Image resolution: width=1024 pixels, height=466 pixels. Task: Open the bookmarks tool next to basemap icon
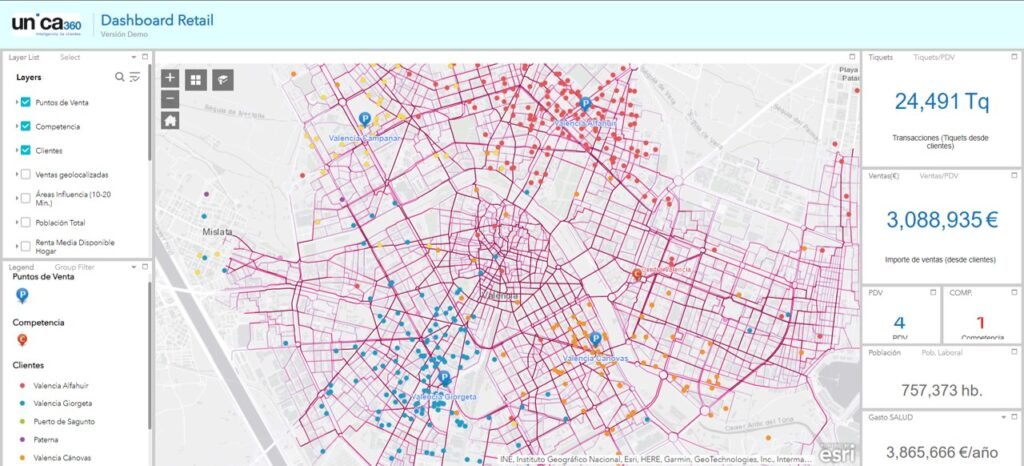[223, 80]
